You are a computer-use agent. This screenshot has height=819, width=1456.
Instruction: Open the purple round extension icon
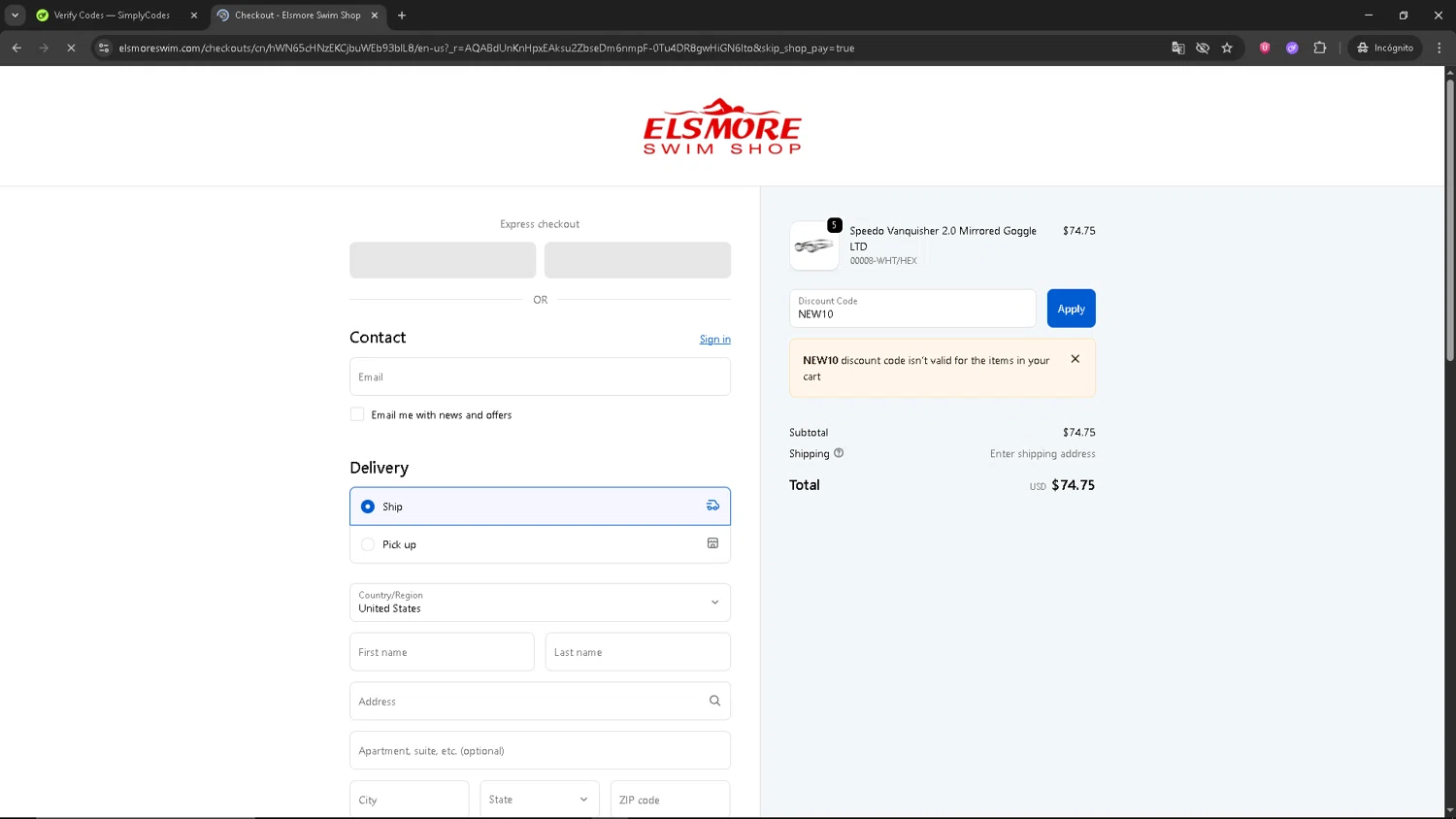[x=1292, y=48]
